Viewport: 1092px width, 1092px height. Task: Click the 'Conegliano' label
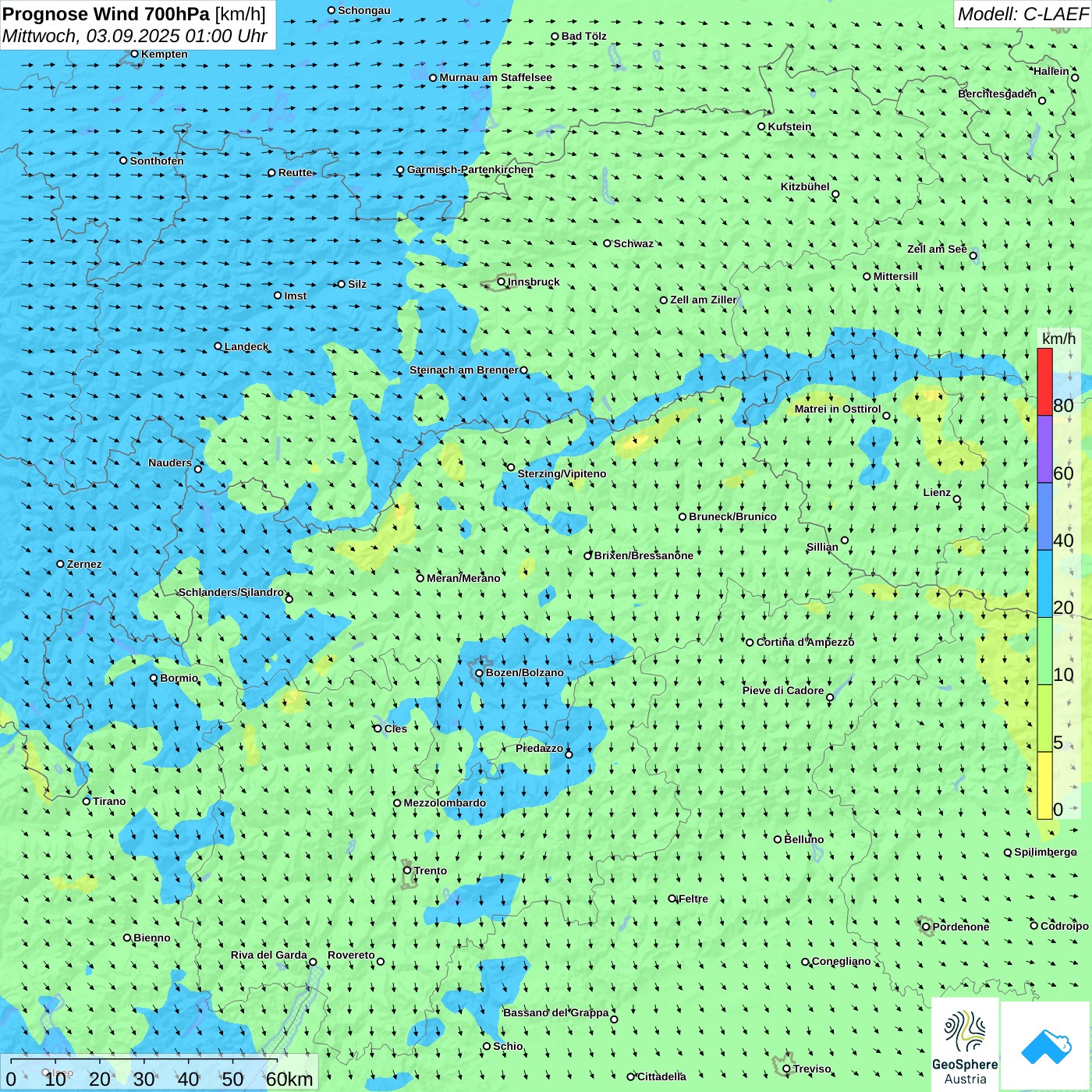pyautogui.click(x=841, y=961)
